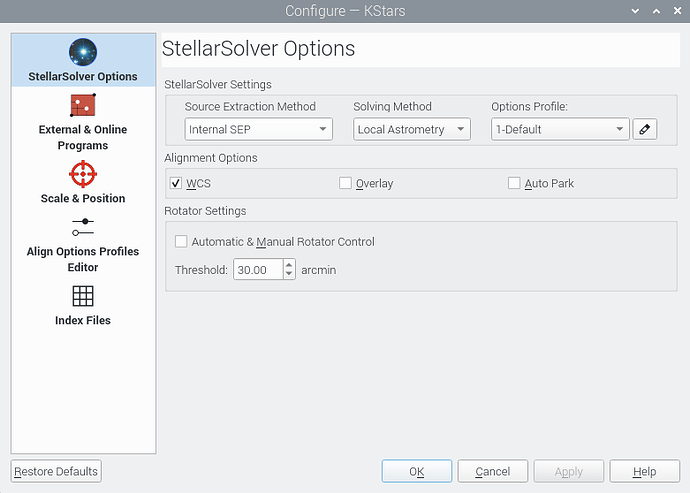The width and height of the screenshot is (690, 493).
Task: Maximize the Configure window
Action: 656,11
